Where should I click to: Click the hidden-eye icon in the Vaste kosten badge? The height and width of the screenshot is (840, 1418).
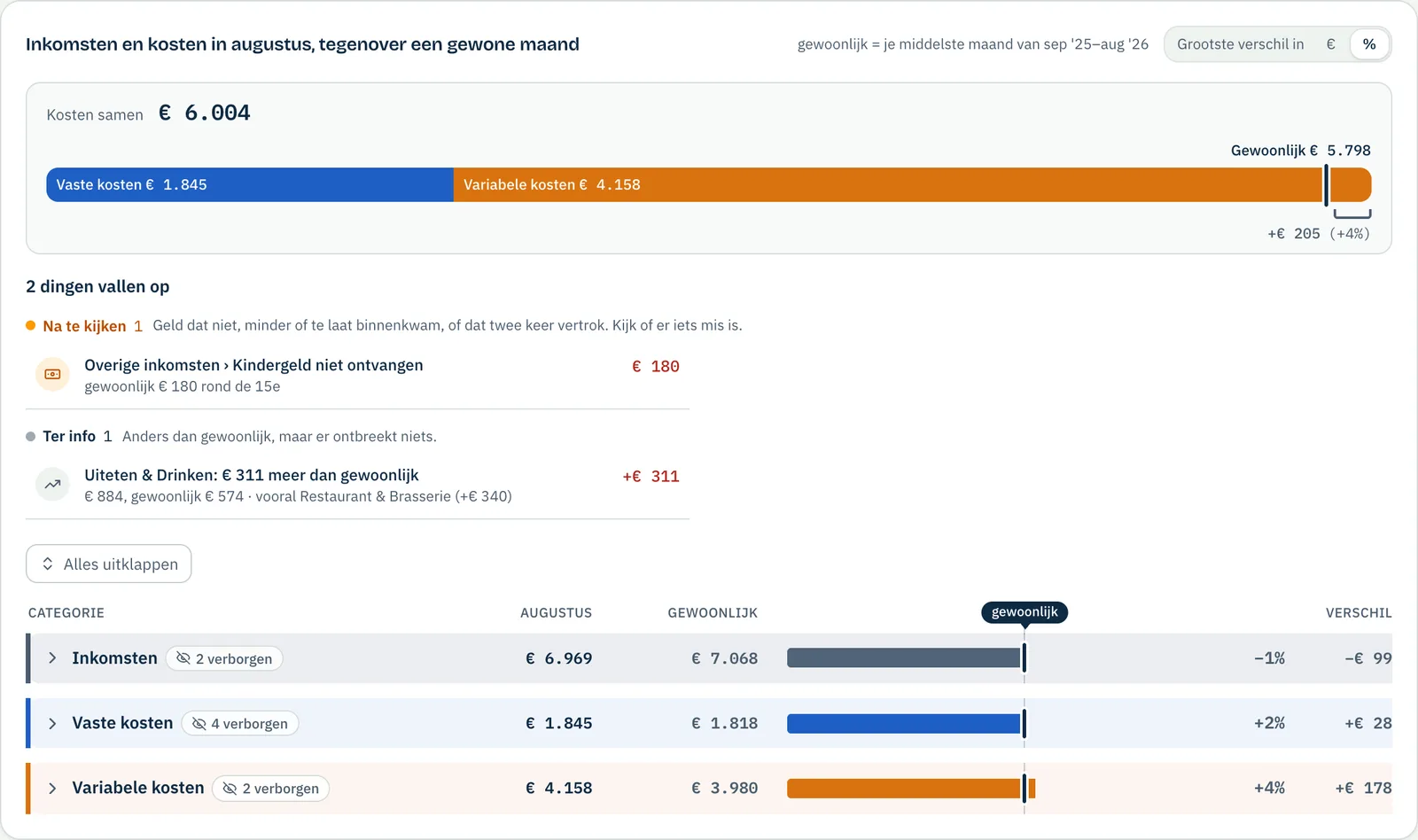coord(199,724)
